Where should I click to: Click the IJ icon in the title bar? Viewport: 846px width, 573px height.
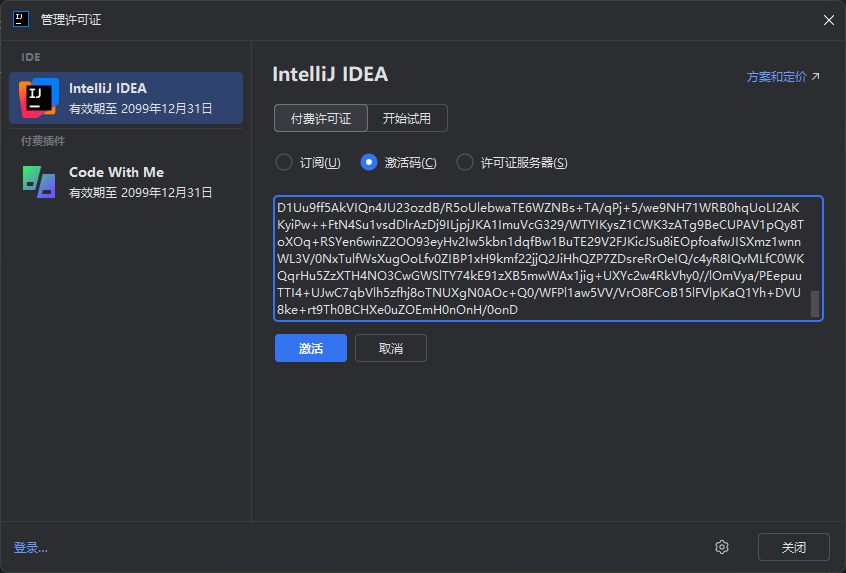[x=21, y=19]
